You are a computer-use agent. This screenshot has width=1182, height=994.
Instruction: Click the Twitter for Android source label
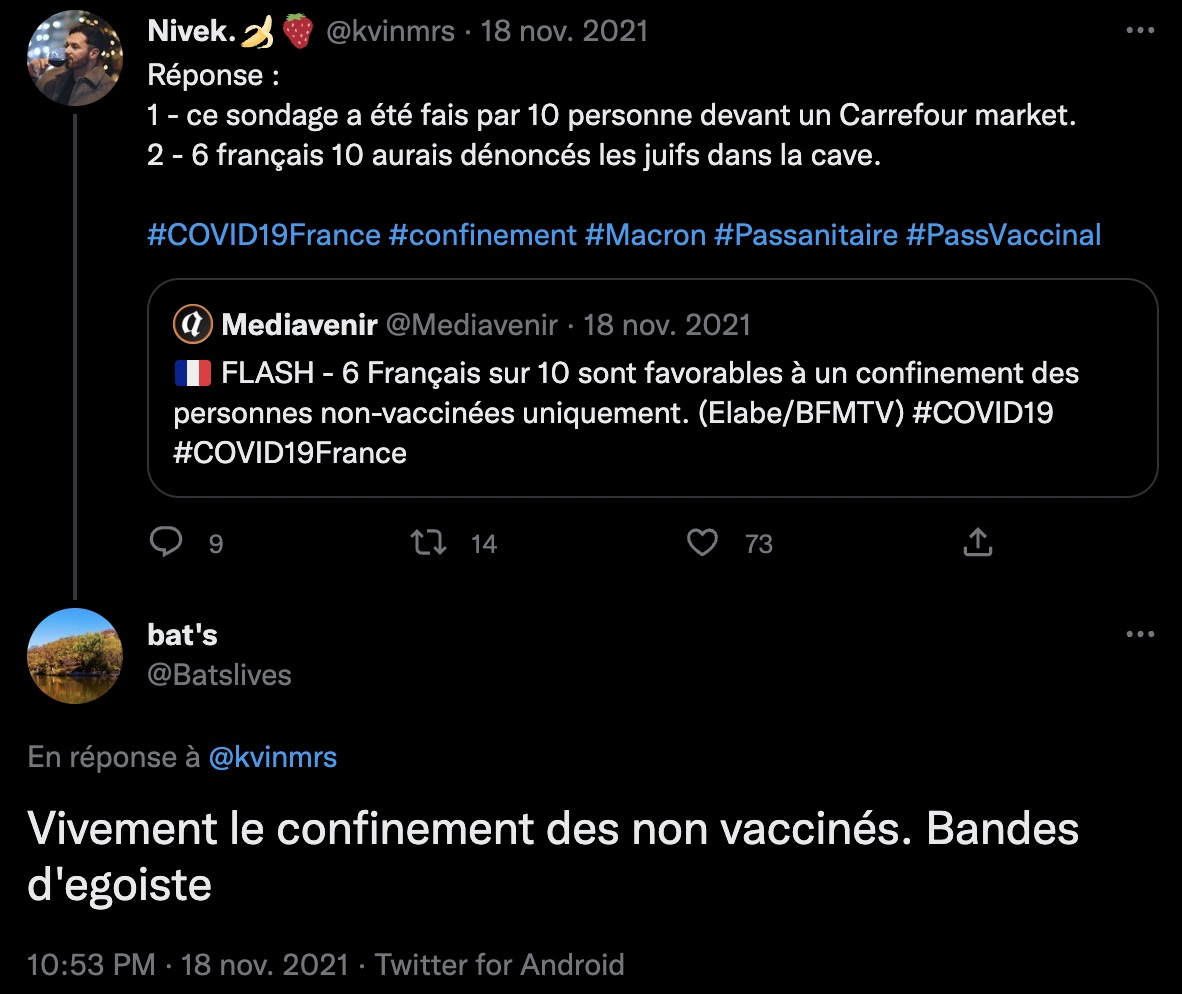coord(499,965)
